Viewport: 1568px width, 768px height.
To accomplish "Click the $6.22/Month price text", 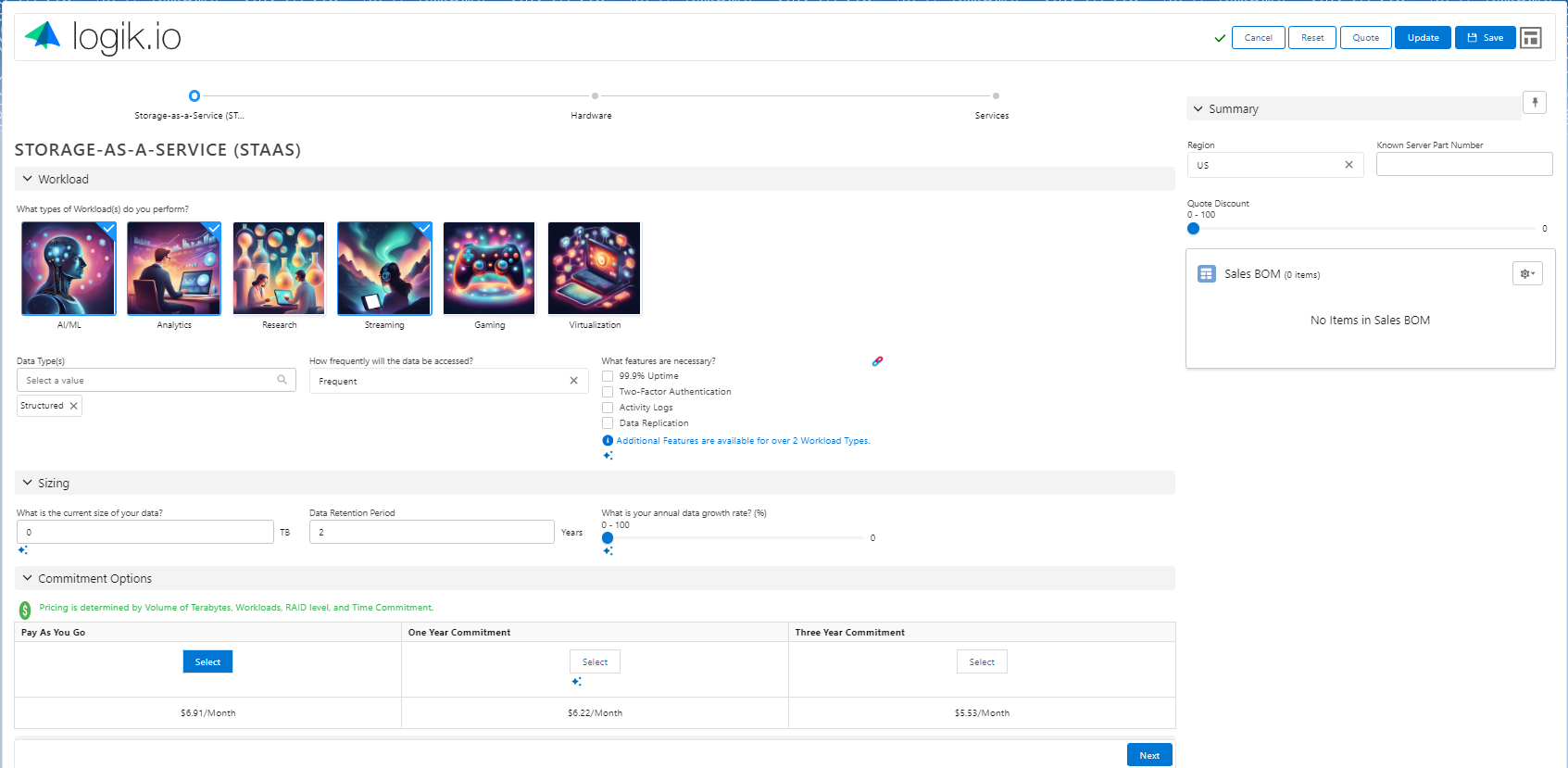I will click(595, 713).
